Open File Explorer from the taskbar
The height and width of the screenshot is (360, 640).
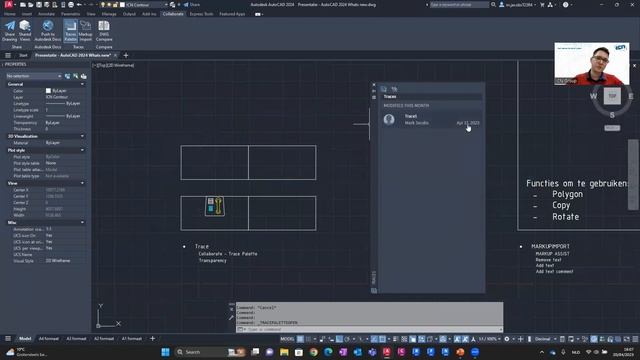pos(284,352)
